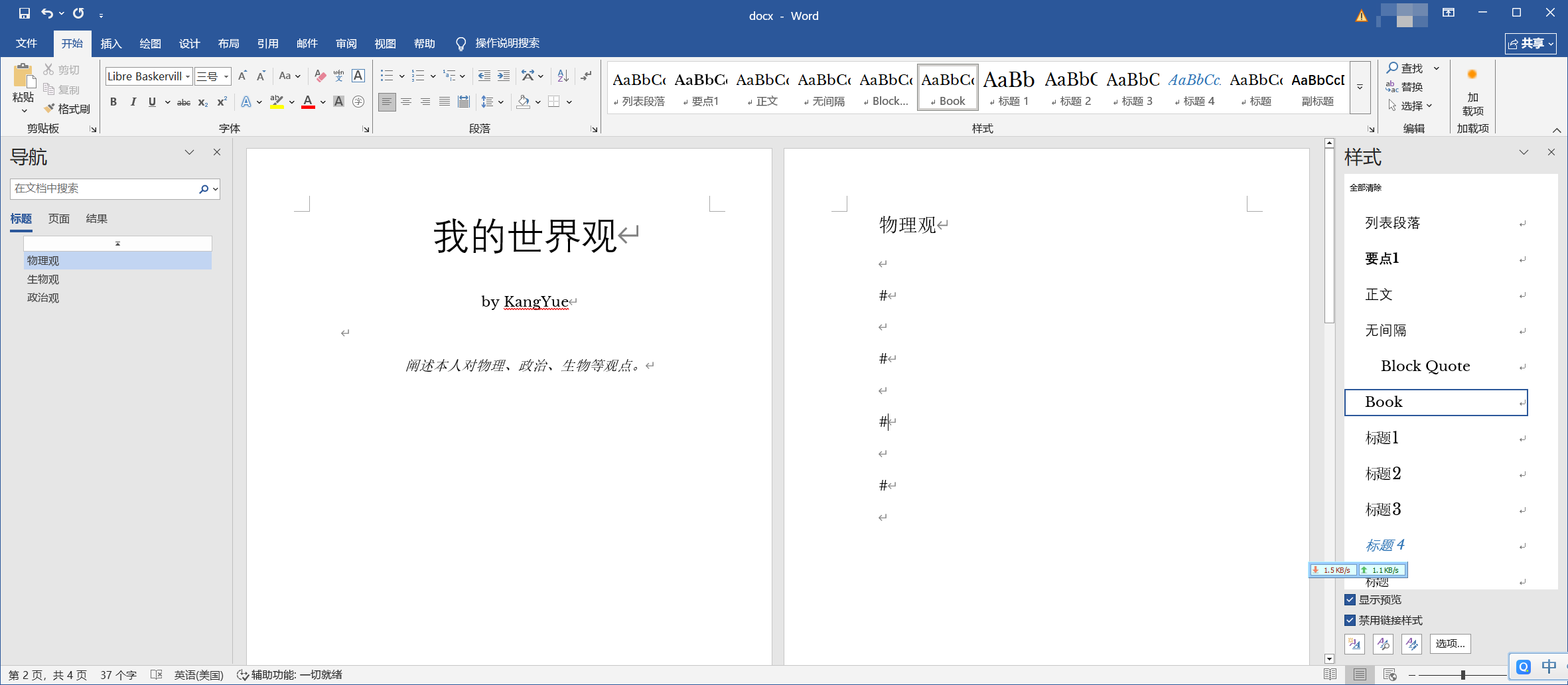1568x685 pixels.
Task: Apply superscript formatting
Action: coord(222,102)
